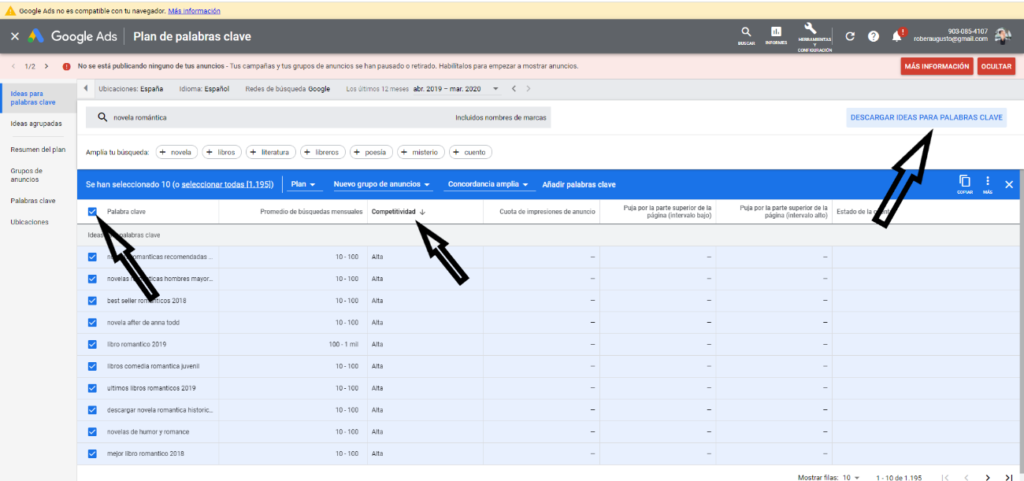Click the red OCULTAR button

tap(996, 67)
